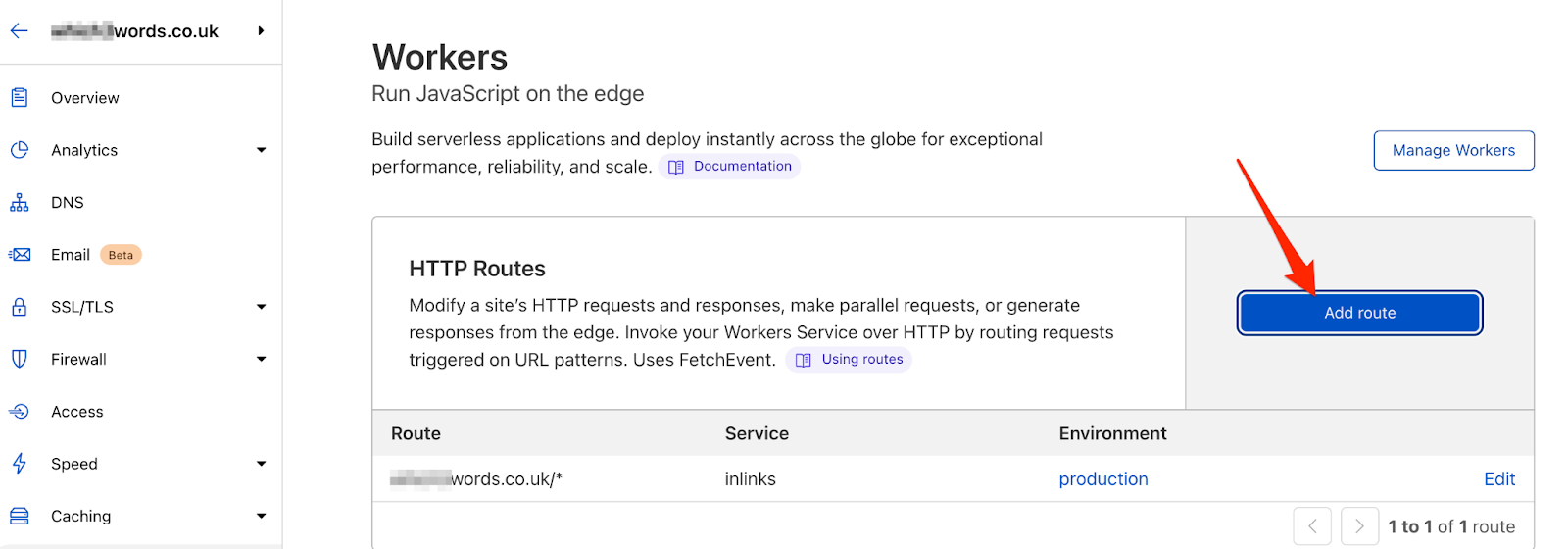Click the DNS network icon
Screen dimensions: 1568x549
(x=19, y=203)
